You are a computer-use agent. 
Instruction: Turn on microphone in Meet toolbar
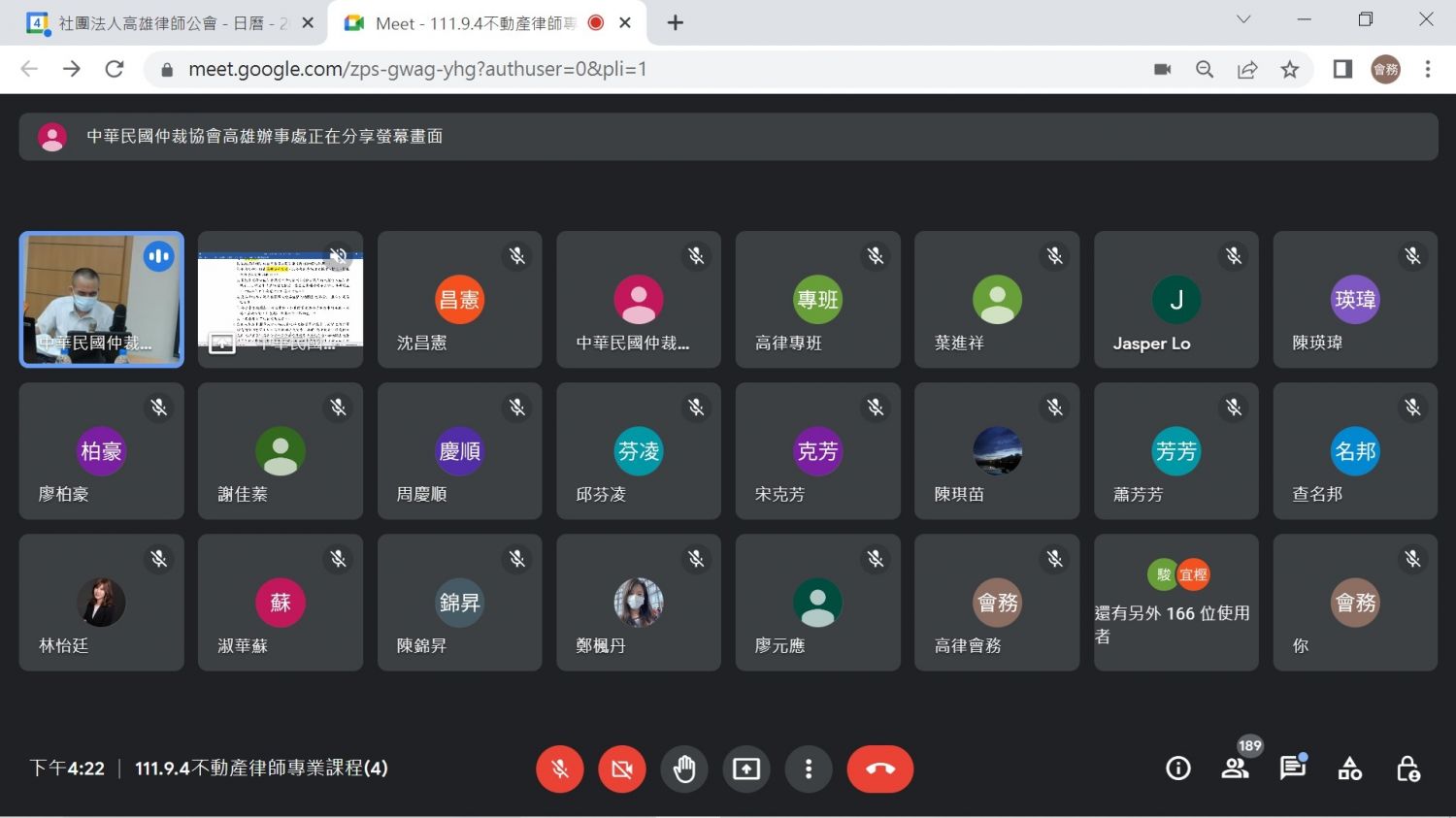tap(560, 769)
